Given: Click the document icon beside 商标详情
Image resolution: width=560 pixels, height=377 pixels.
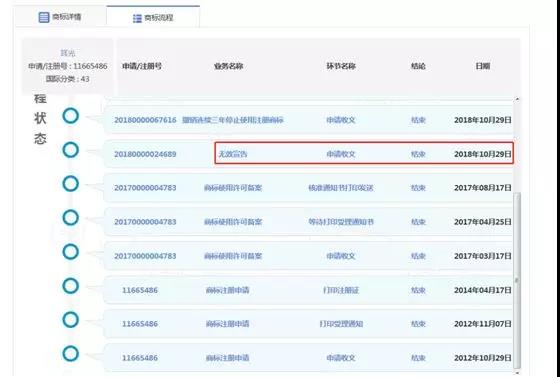Looking at the screenshot, I should click(44, 17).
